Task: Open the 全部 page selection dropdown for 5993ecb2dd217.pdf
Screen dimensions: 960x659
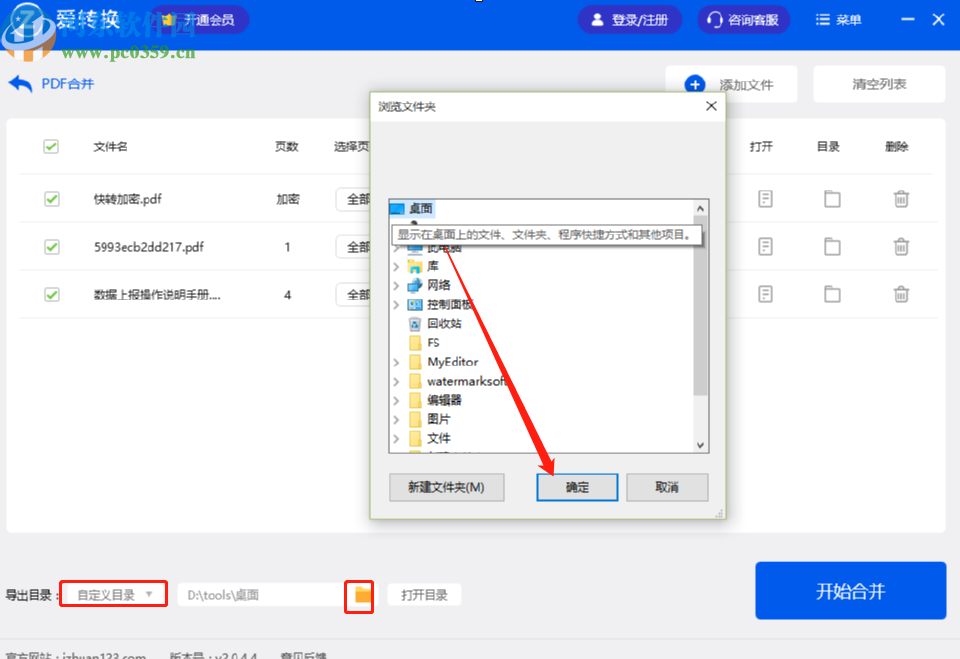Action: [x=353, y=247]
